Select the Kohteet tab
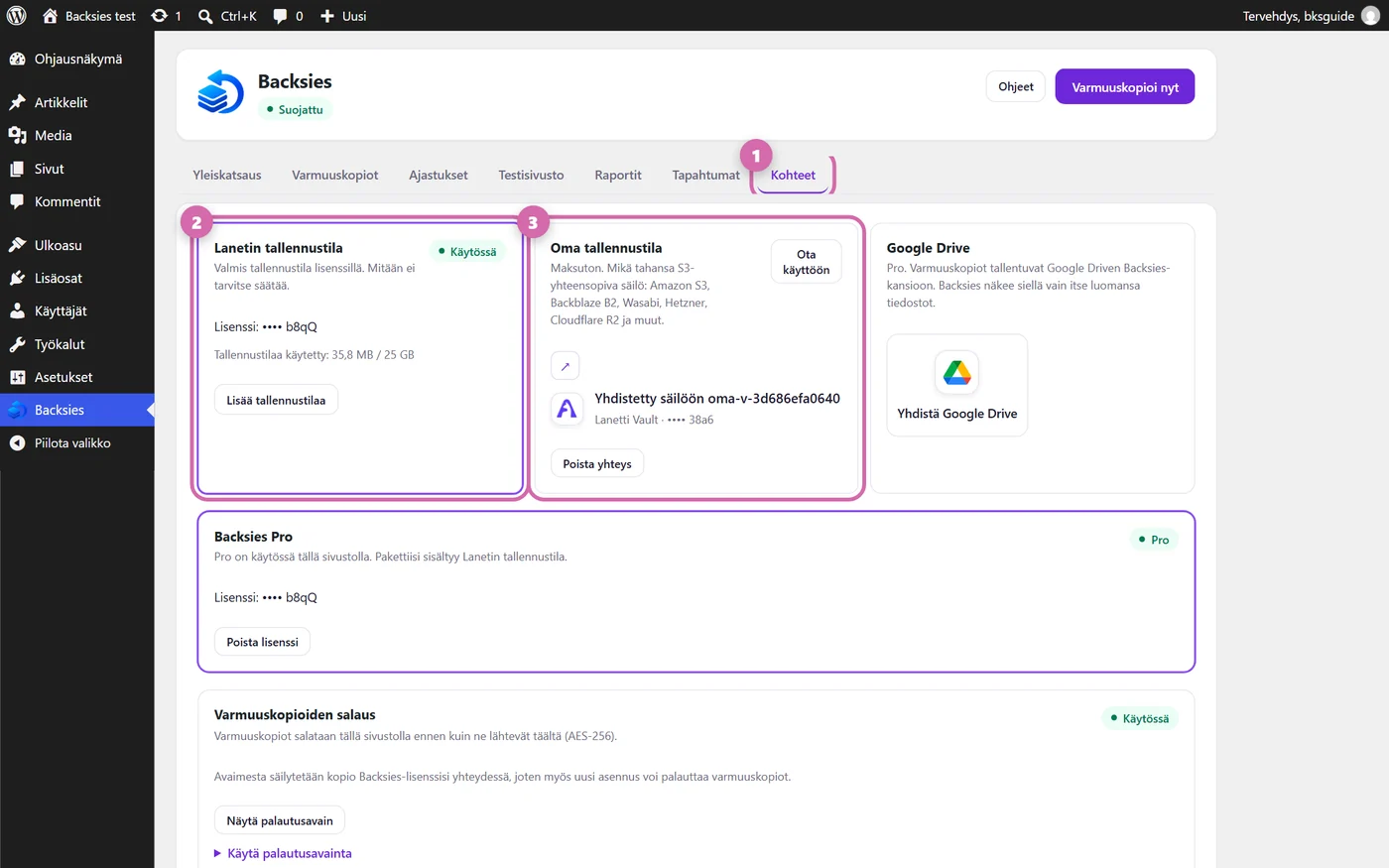The width and height of the screenshot is (1389, 868). click(793, 176)
